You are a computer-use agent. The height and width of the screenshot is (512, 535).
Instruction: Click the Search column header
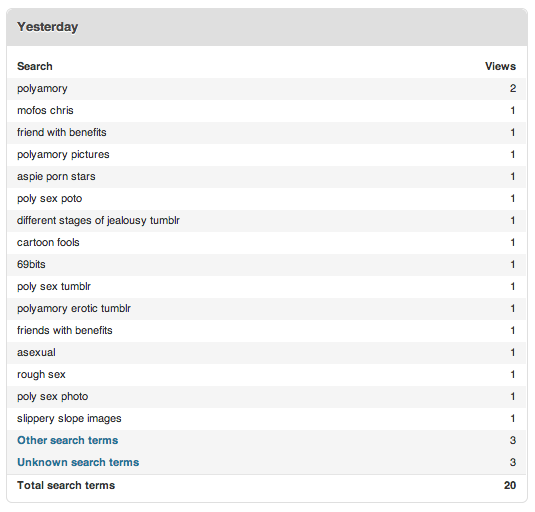pos(35,66)
